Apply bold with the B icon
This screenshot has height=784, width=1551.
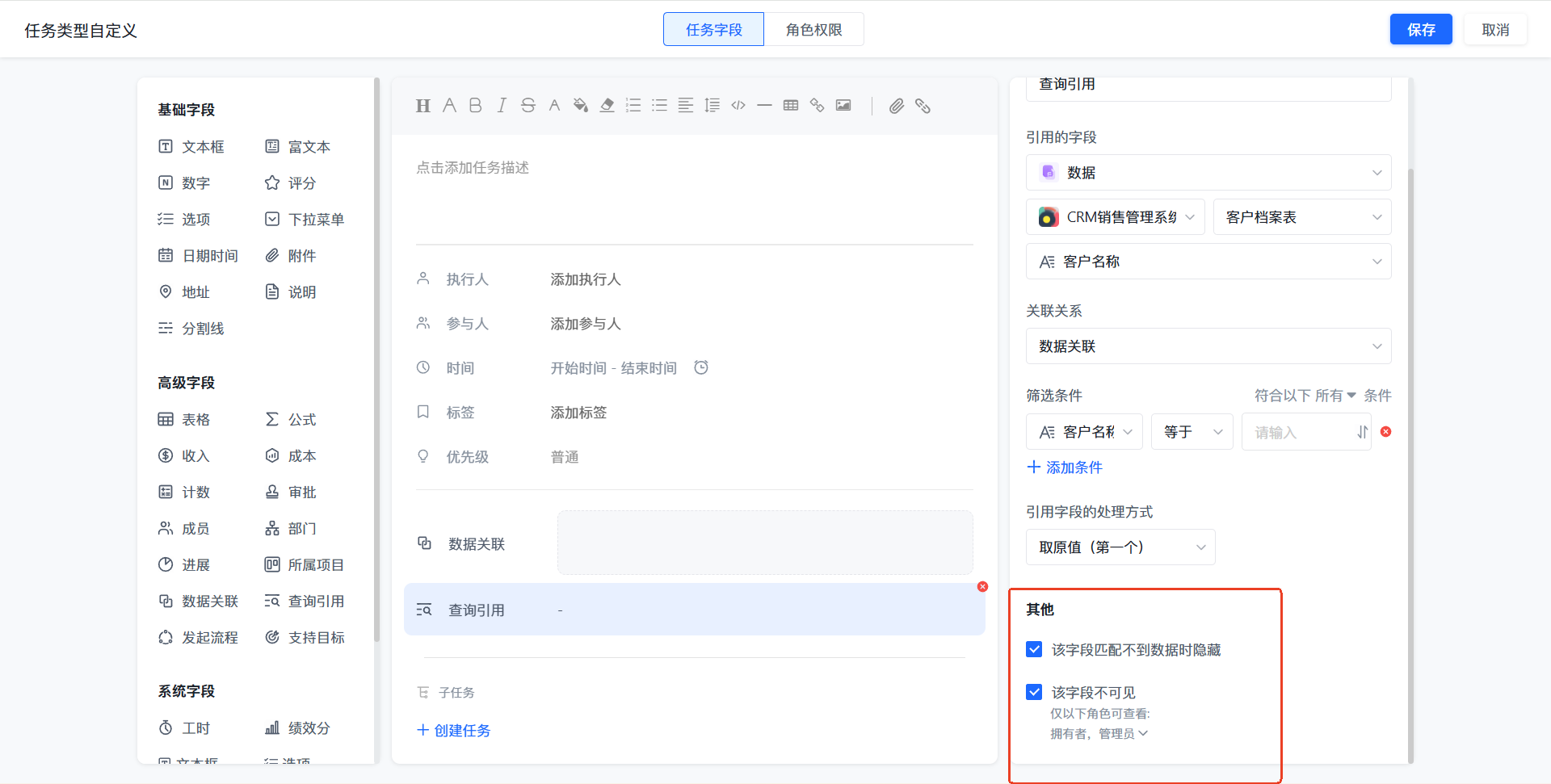tap(475, 106)
